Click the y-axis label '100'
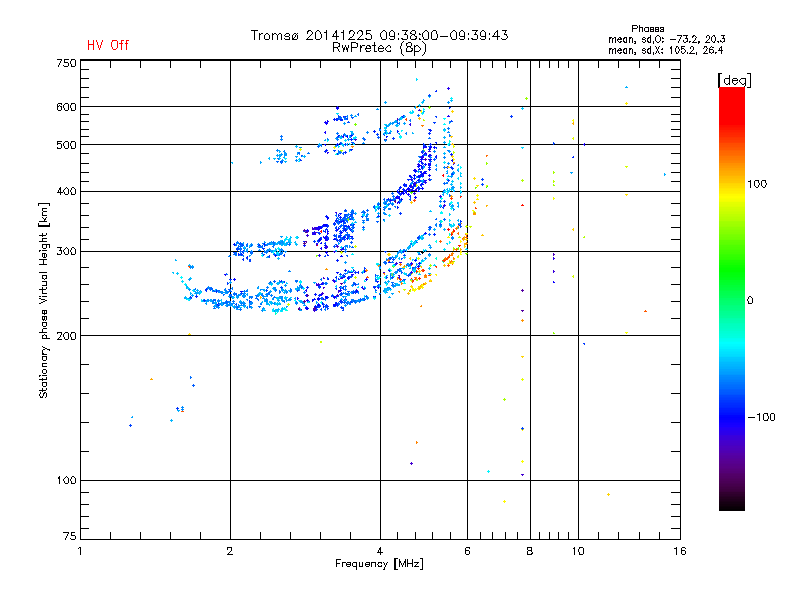Viewport: 800px width, 600px height. coord(67,481)
